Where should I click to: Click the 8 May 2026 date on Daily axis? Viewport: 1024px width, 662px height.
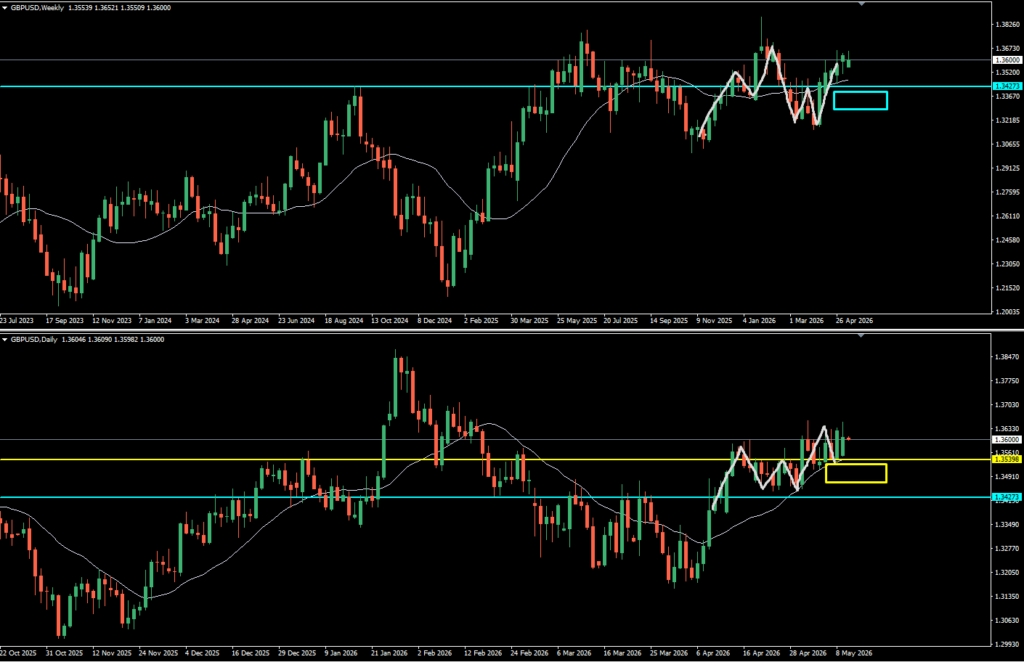click(854, 653)
